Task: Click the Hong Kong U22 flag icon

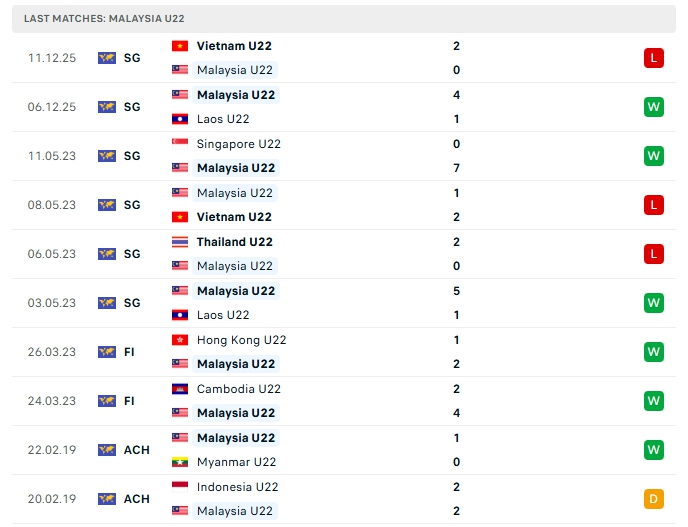Action: pyautogui.click(x=180, y=340)
